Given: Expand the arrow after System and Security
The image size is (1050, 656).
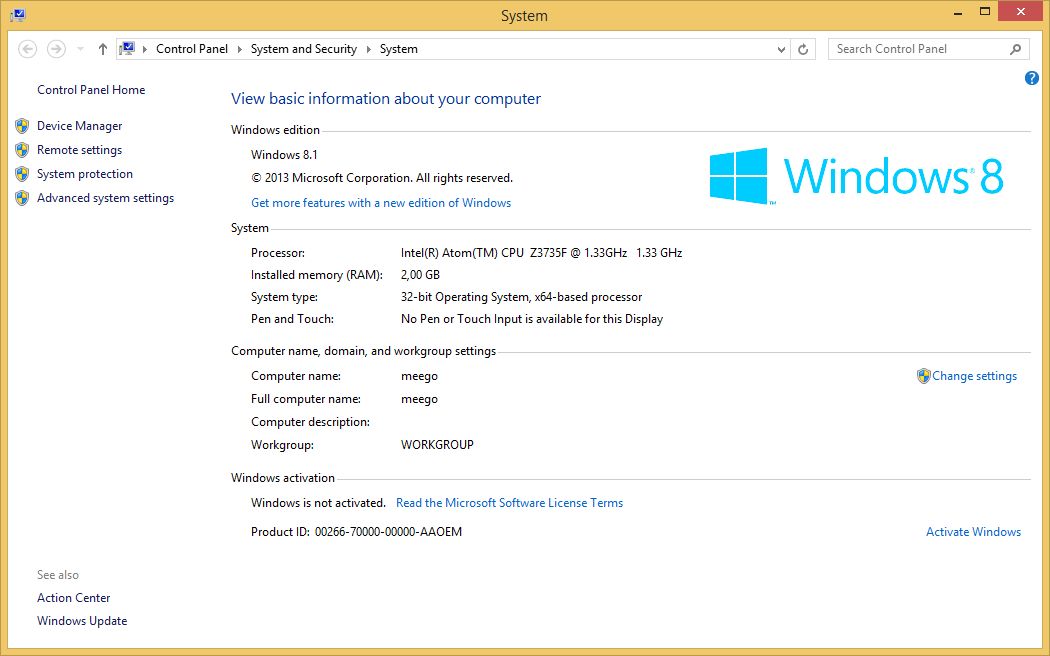Looking at the screenshot, I should click(x=368, y=49).
